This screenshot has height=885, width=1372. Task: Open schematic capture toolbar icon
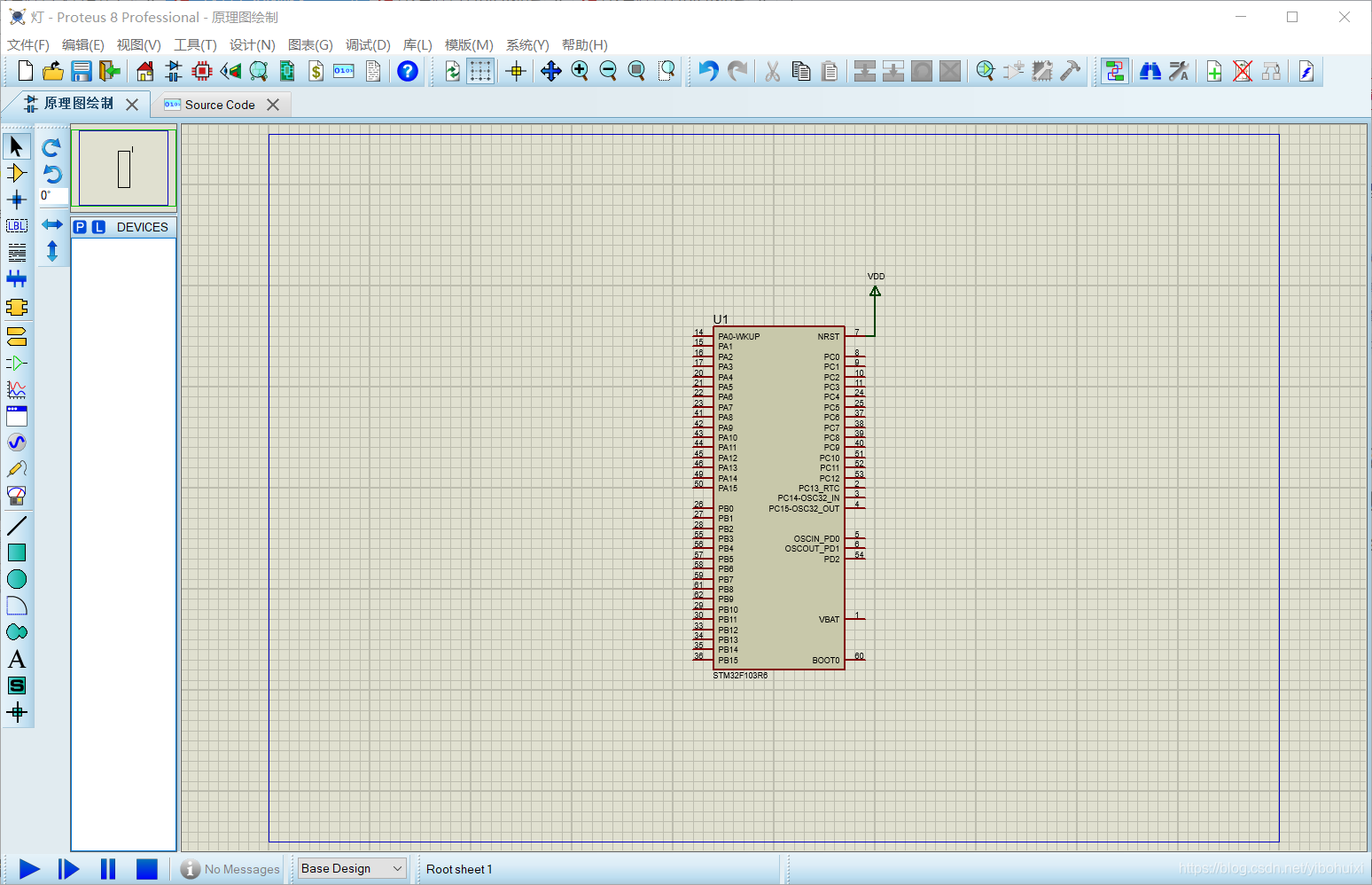point(174,71)
